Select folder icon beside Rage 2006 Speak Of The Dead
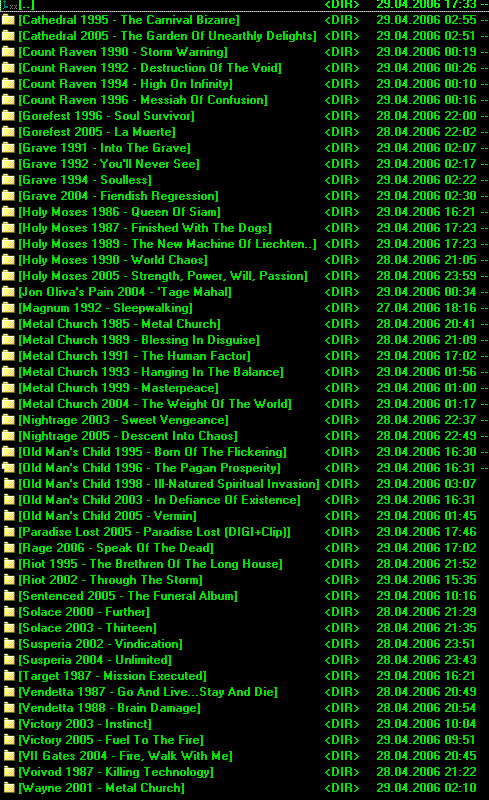The height and width of the screenshot is (800, 489). 9,548
